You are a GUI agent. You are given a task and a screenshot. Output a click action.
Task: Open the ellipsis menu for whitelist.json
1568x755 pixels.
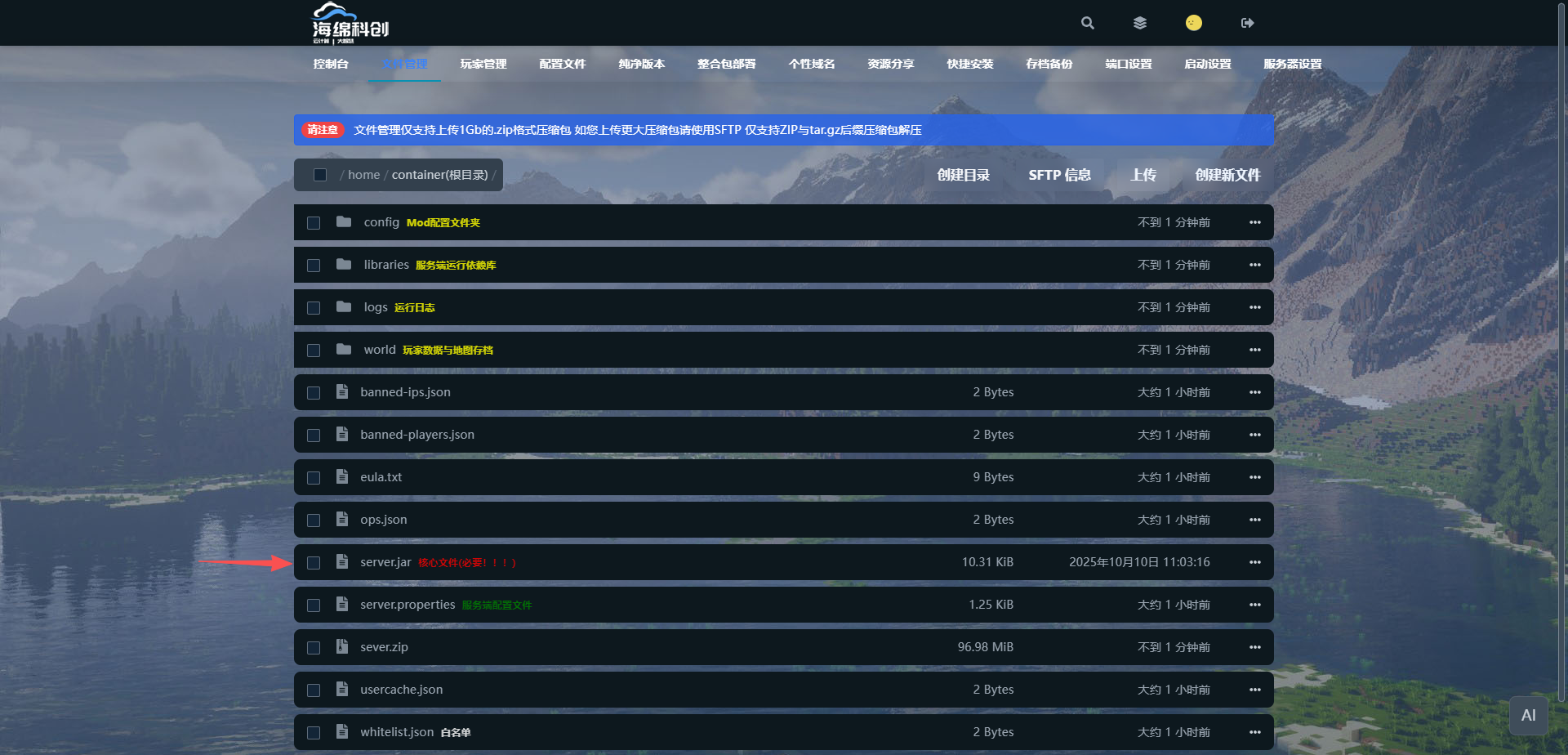pyautogui.click(x=1254, y=732)
